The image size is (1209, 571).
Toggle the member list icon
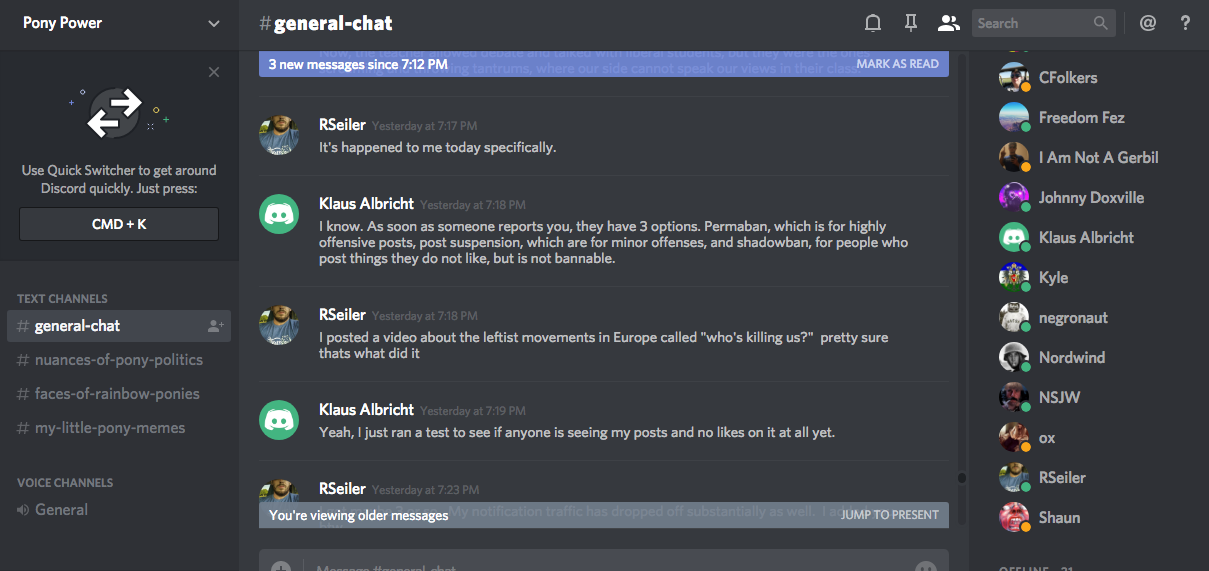click(x=948, y=23)
